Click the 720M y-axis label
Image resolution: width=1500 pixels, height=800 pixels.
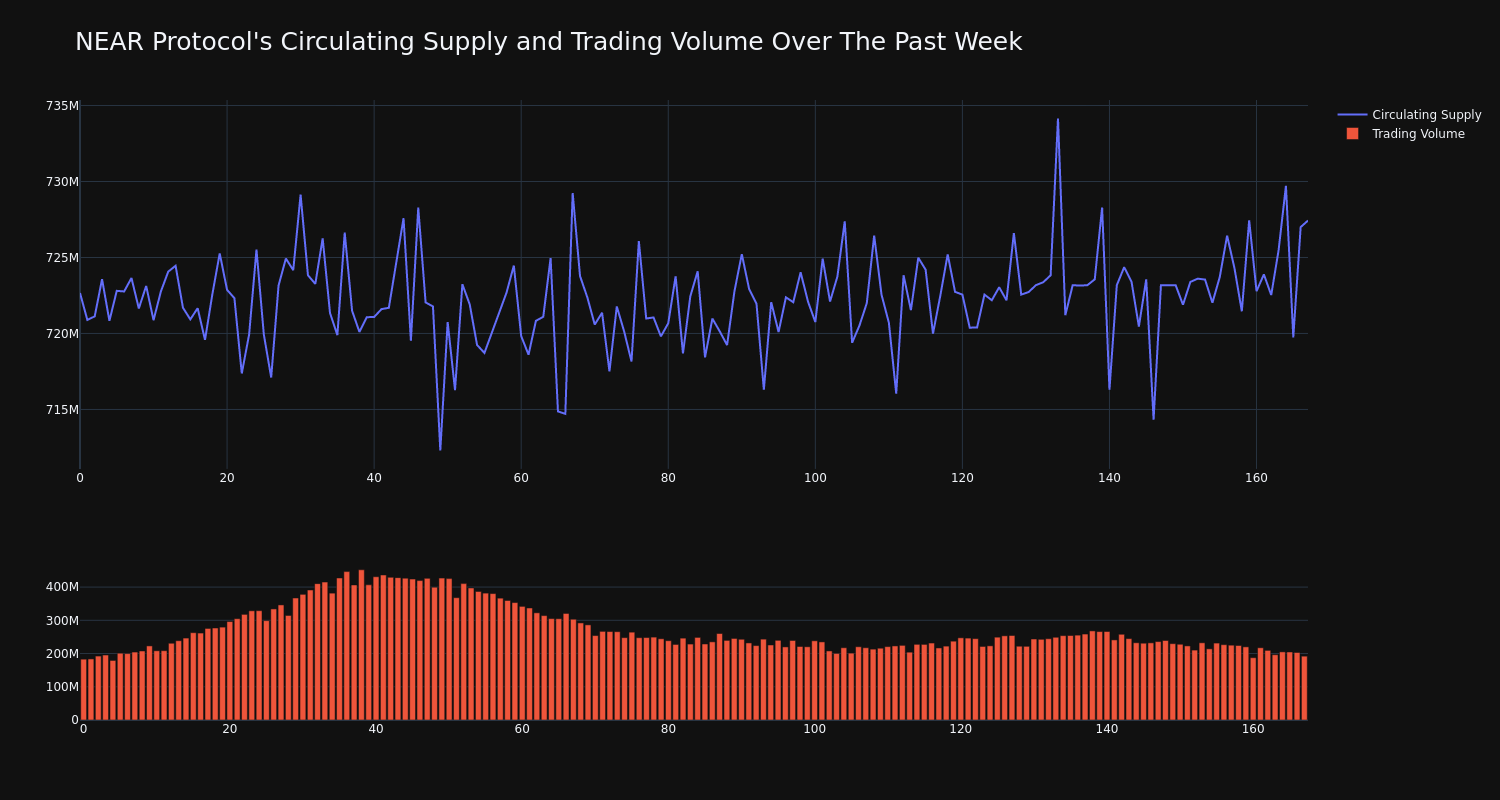[62, 334]
